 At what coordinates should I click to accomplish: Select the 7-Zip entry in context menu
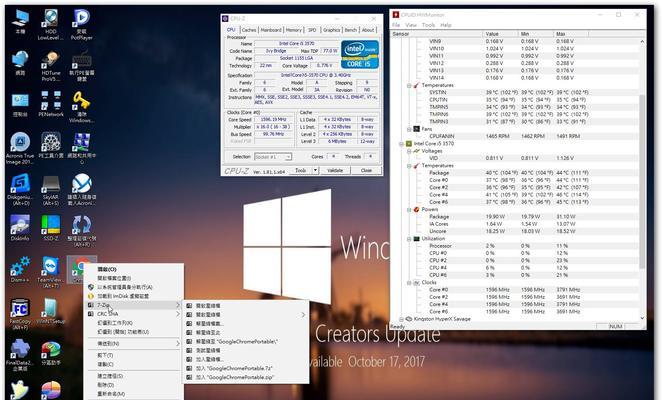(x=134, y=305)
